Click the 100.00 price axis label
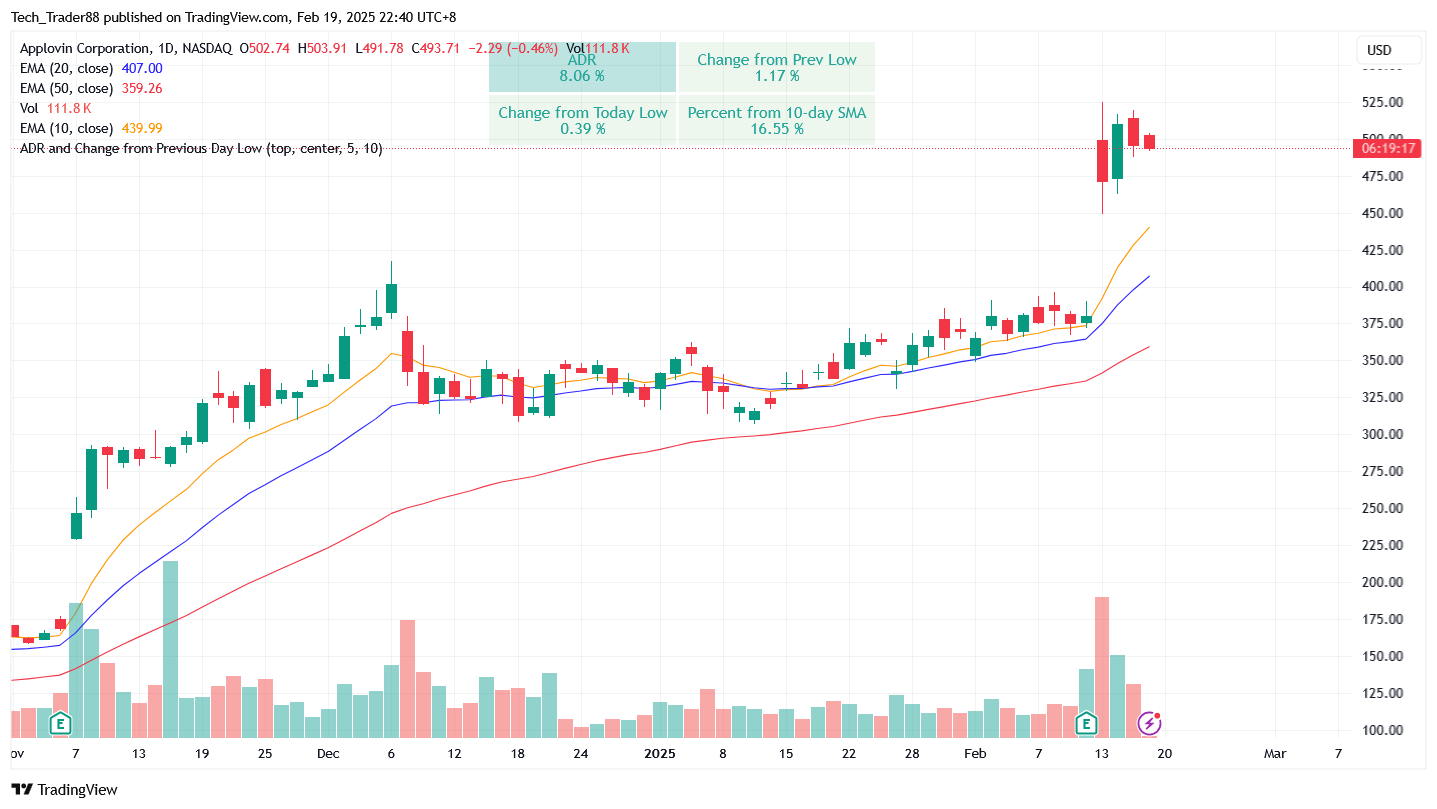The height and width of the screenshot is (809, 1437). 1381,730
